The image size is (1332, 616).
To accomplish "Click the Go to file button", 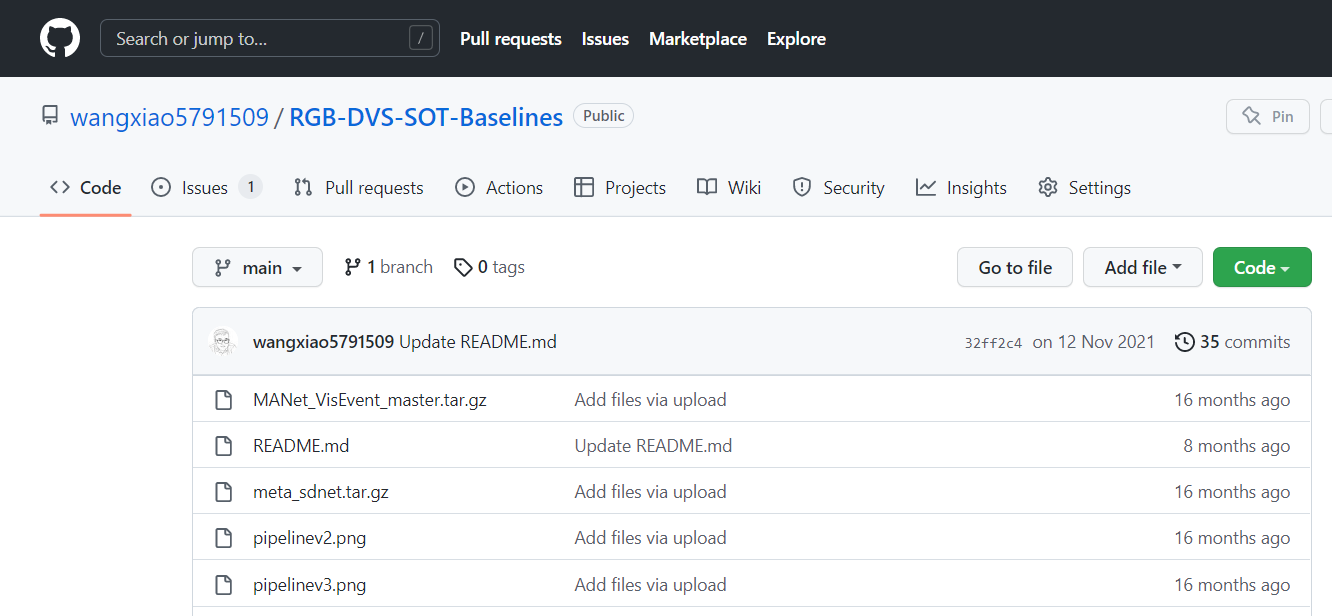I will (1015, 267).
